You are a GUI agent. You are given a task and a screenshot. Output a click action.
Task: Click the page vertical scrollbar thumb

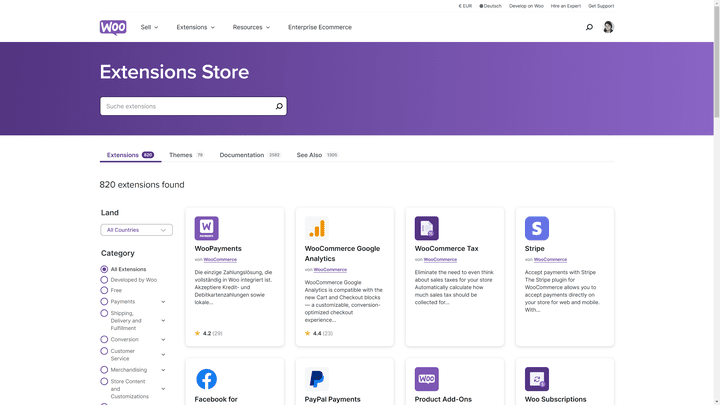(x=716, y=61)
